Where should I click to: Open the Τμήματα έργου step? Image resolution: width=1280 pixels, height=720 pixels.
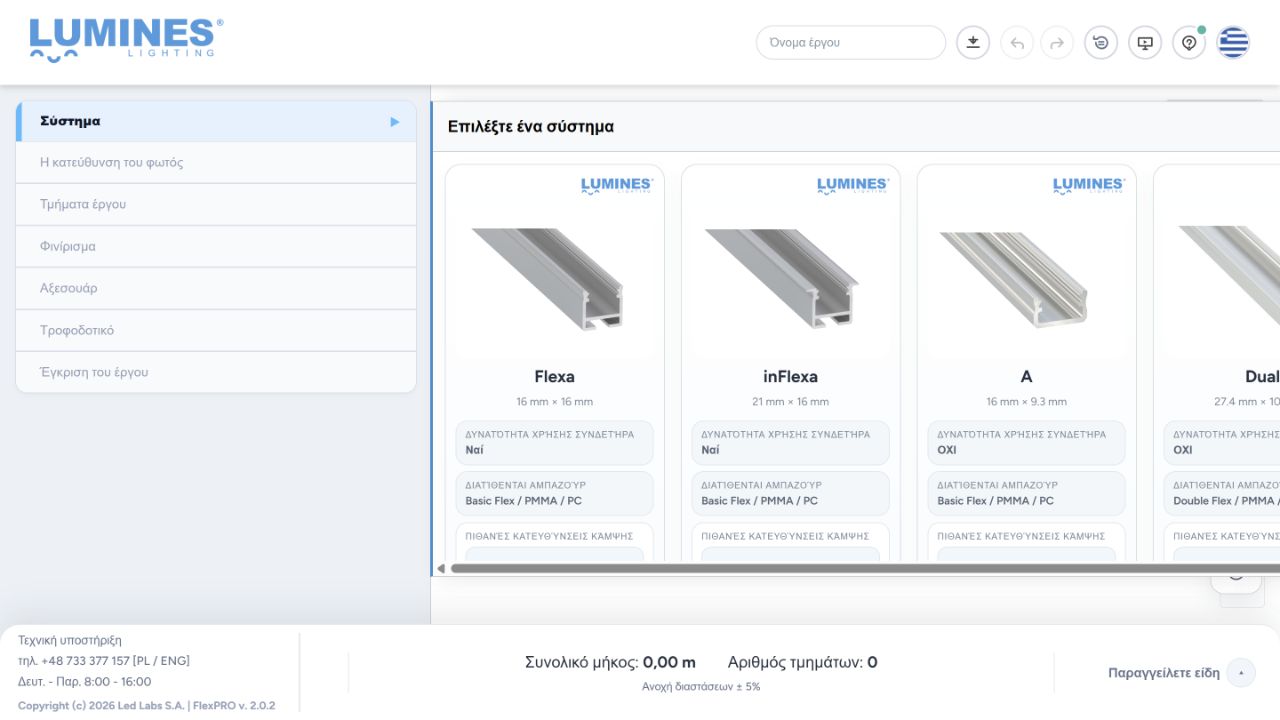(x=216, y=204)
